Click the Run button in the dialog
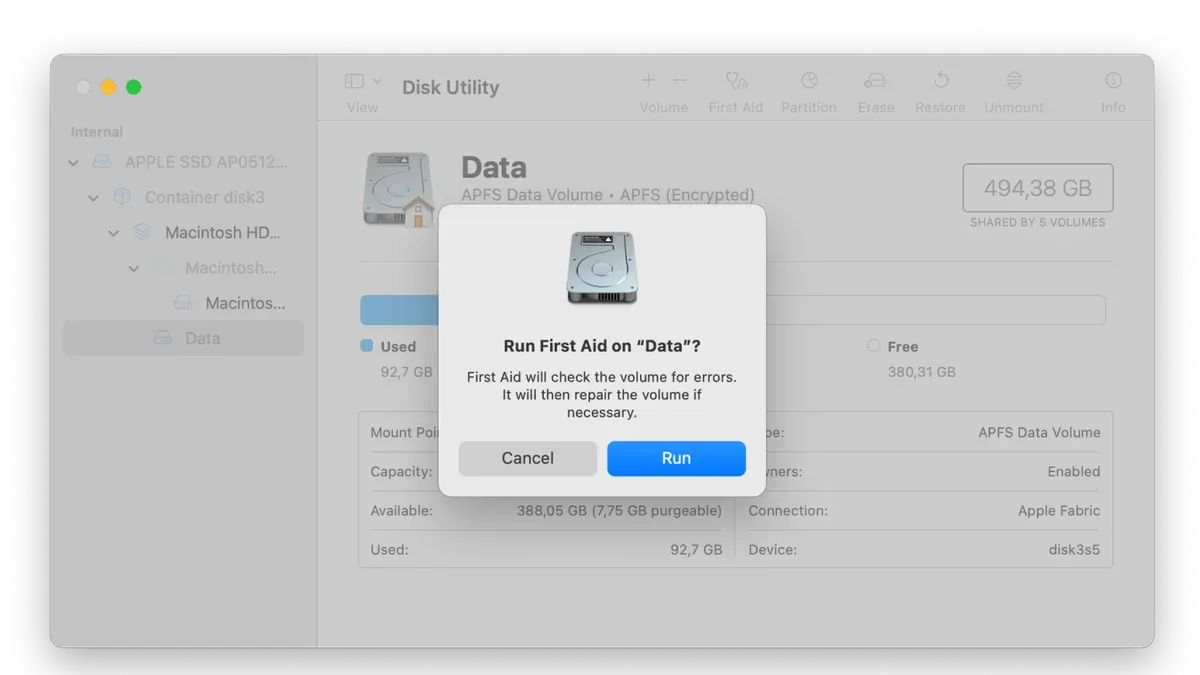Image resolution: width=1200 pixels, height=675 pixels. [x=676, y=458]
